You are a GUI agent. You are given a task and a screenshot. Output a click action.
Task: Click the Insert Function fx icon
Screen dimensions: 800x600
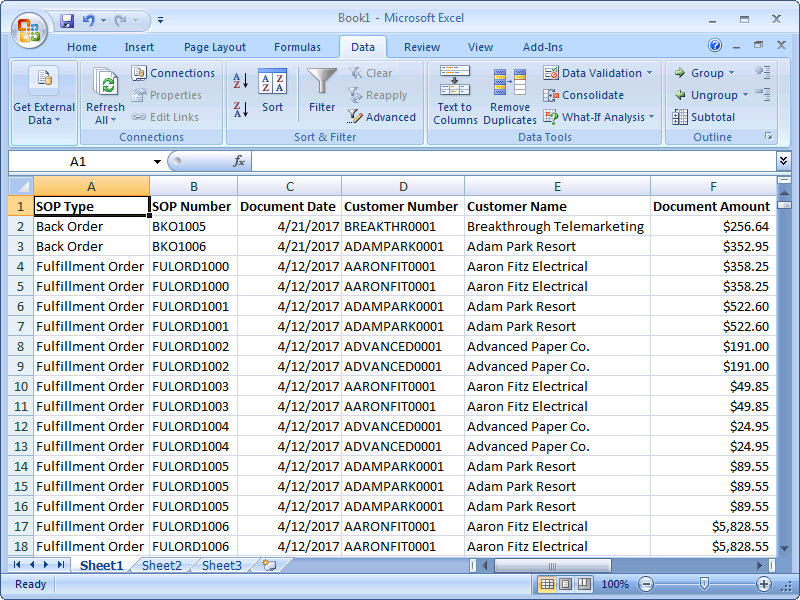coord(239,161)
